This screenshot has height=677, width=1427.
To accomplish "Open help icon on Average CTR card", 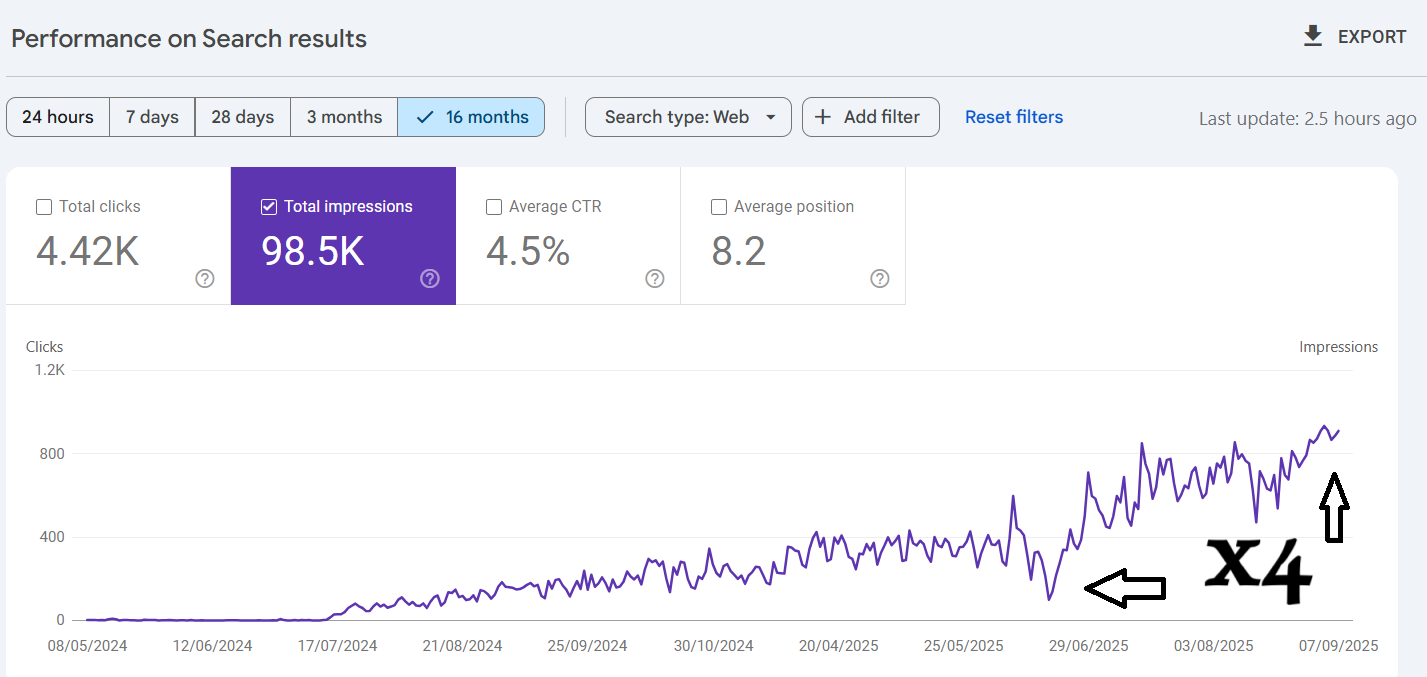I will (x=655, y=279).
